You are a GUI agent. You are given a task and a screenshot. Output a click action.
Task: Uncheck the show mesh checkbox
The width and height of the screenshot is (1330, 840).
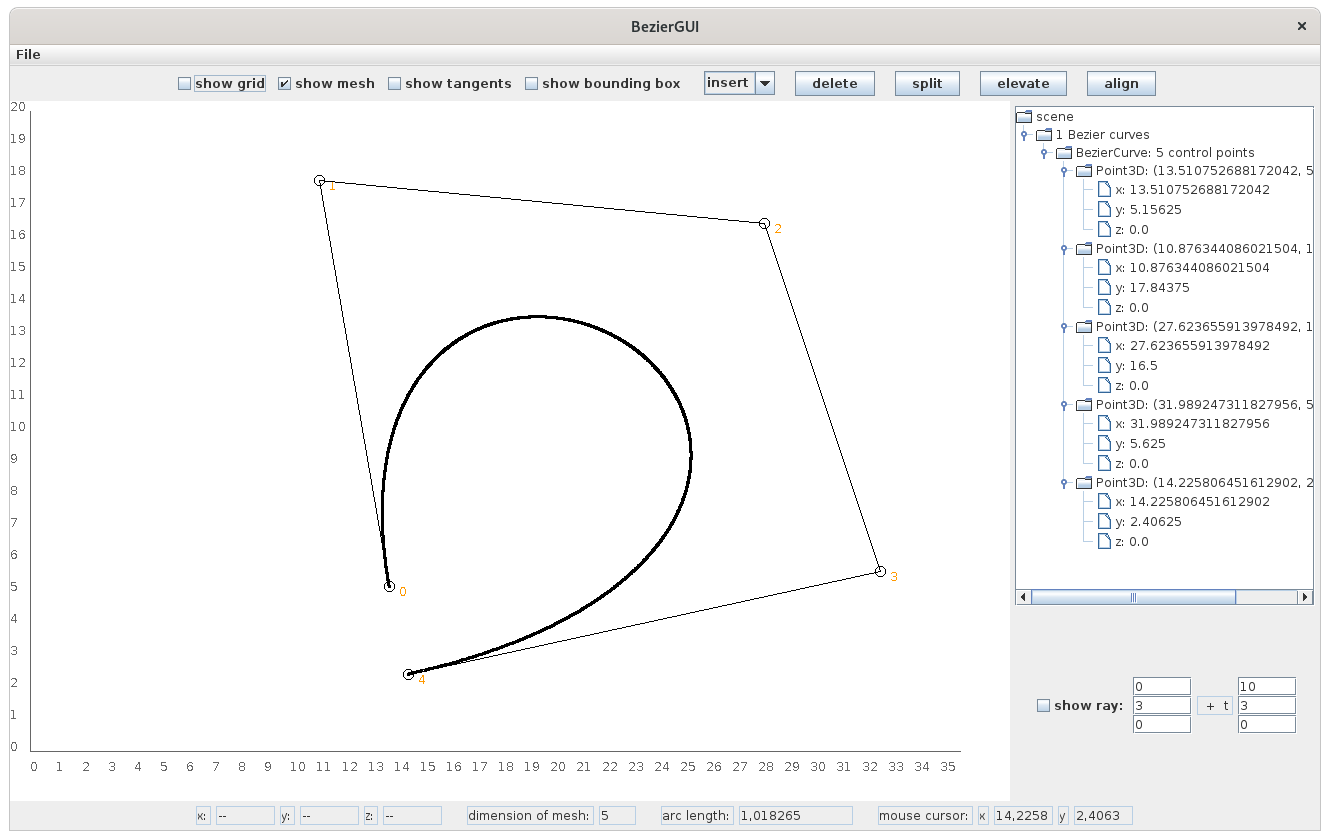(284, 84)
